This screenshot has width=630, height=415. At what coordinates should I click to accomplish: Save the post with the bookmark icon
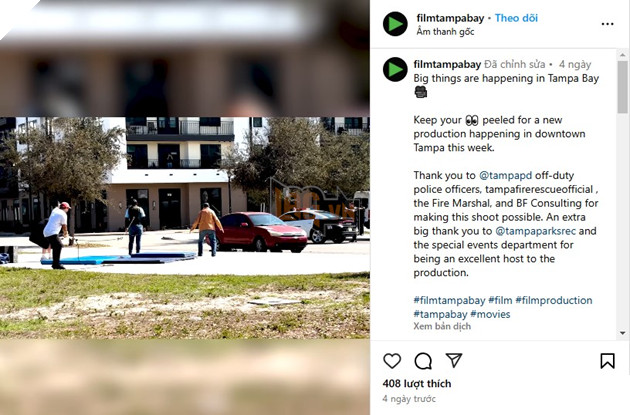tap(607, 361)
